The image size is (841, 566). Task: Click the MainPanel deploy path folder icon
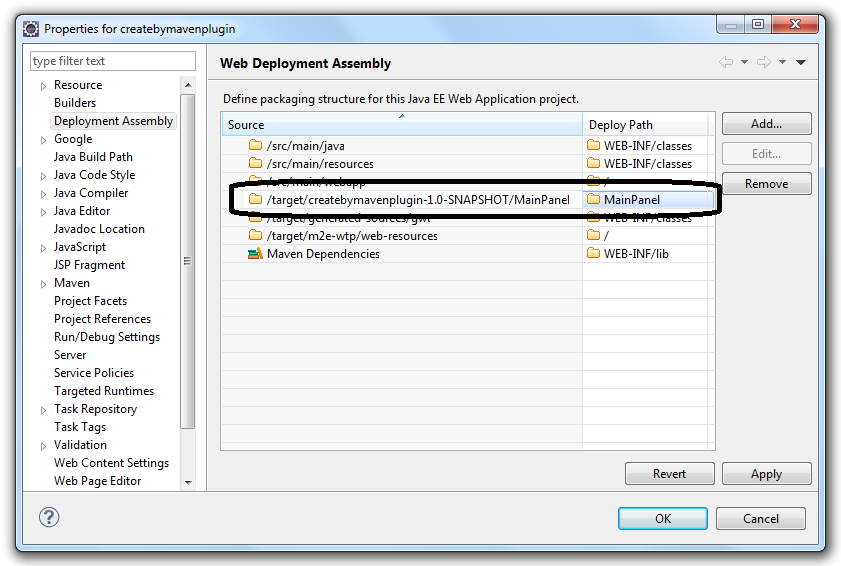click(594, 200)
